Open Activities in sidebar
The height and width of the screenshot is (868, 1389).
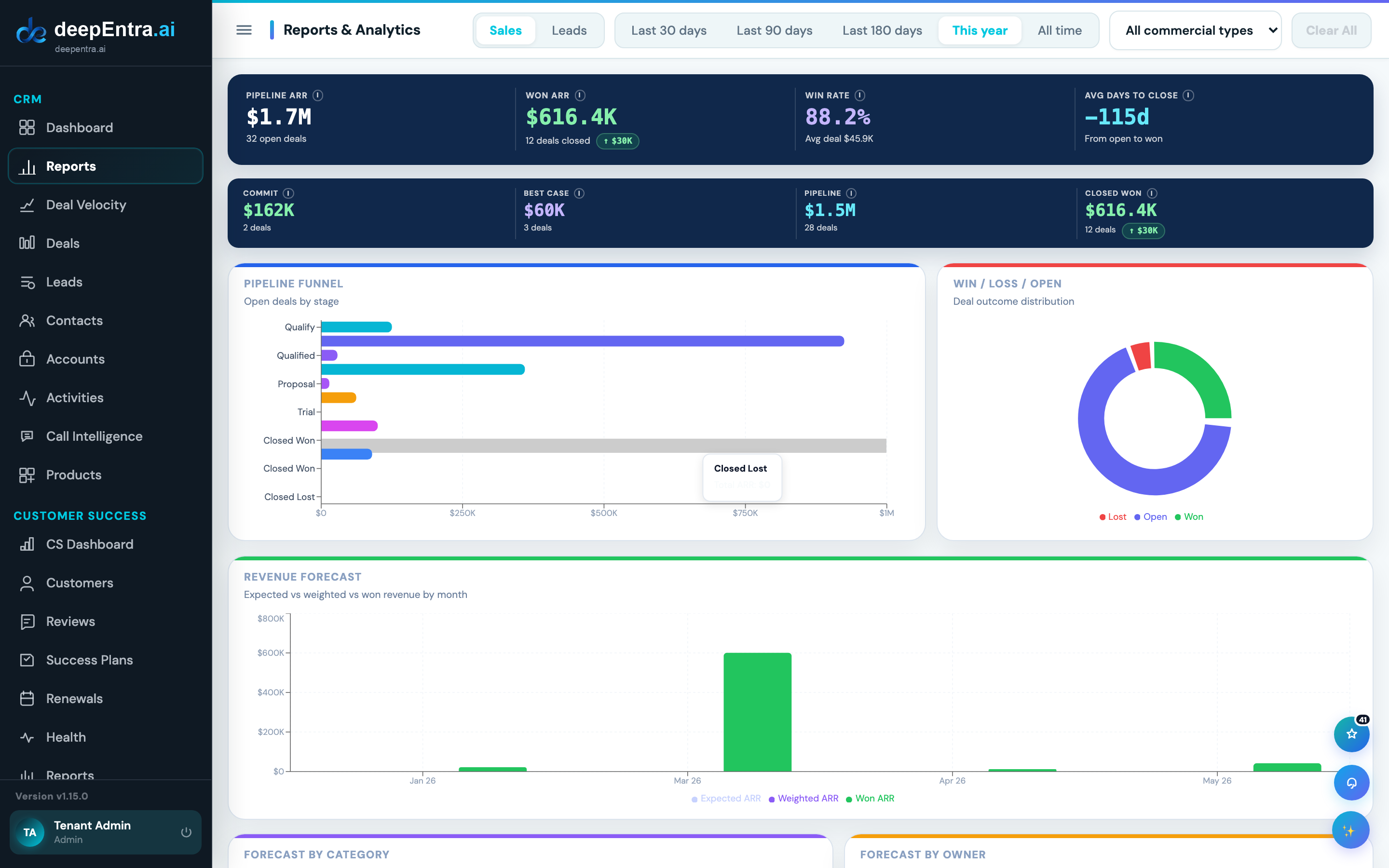tap(106, 397)
